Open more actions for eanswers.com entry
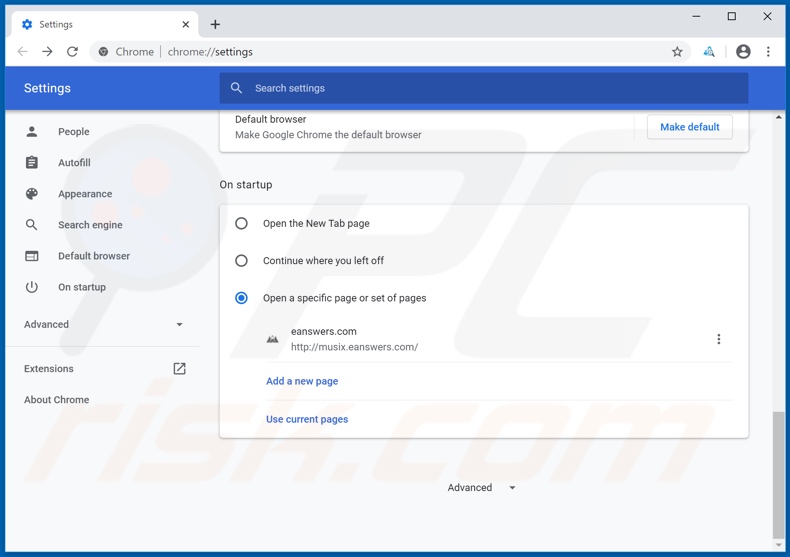This screenshot has height=557, width=790. (718, 339)
